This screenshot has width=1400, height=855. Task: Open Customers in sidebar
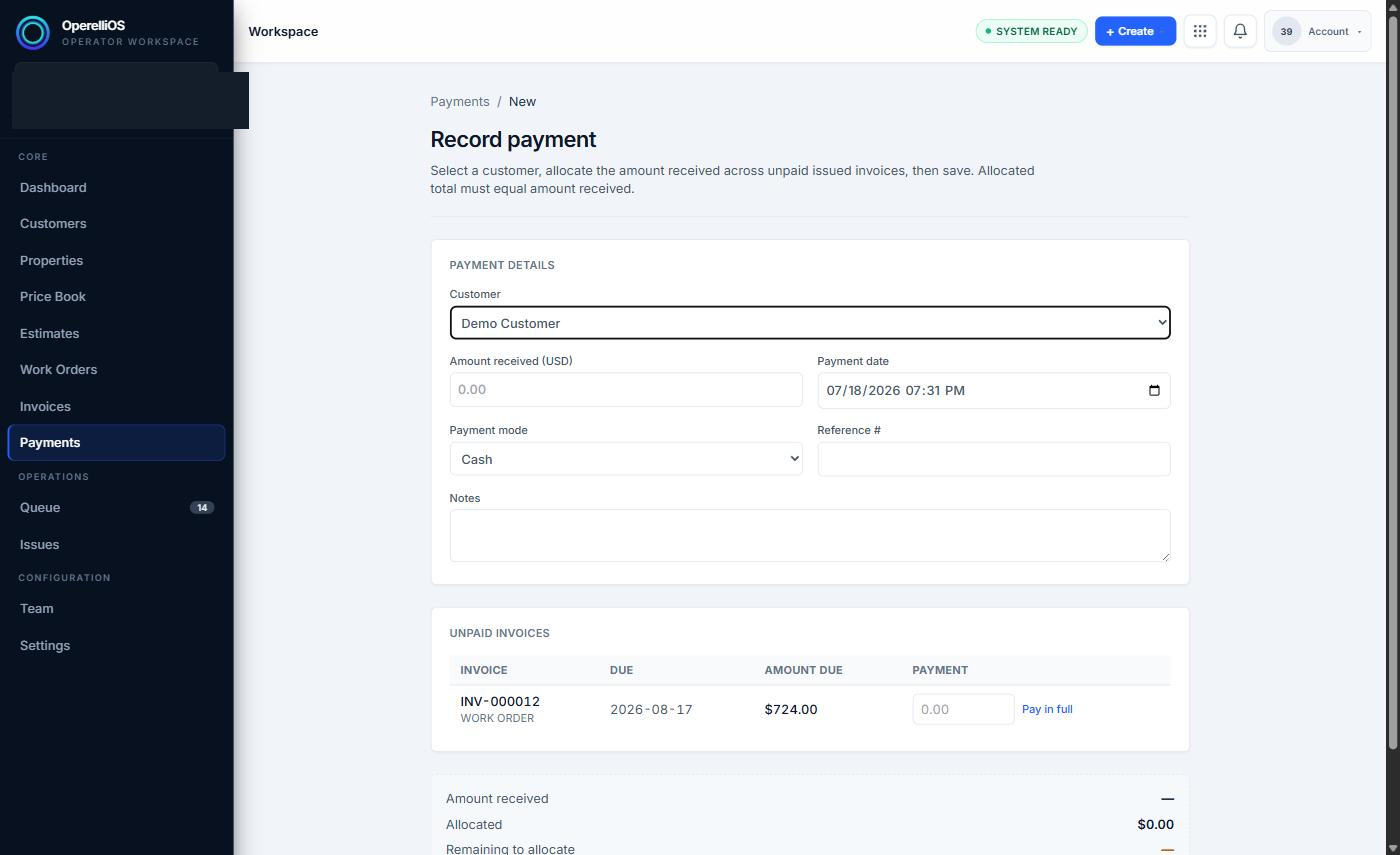(116, 224)
